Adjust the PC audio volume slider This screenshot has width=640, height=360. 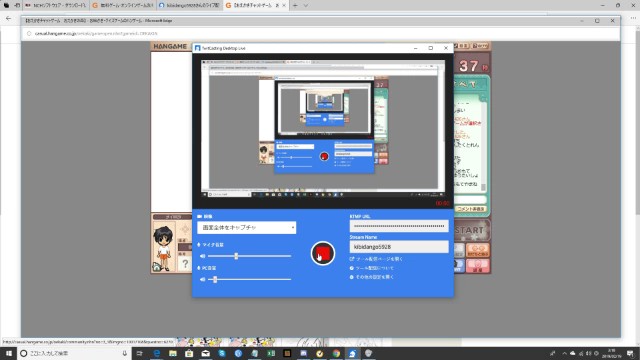(x=249, y=279)
